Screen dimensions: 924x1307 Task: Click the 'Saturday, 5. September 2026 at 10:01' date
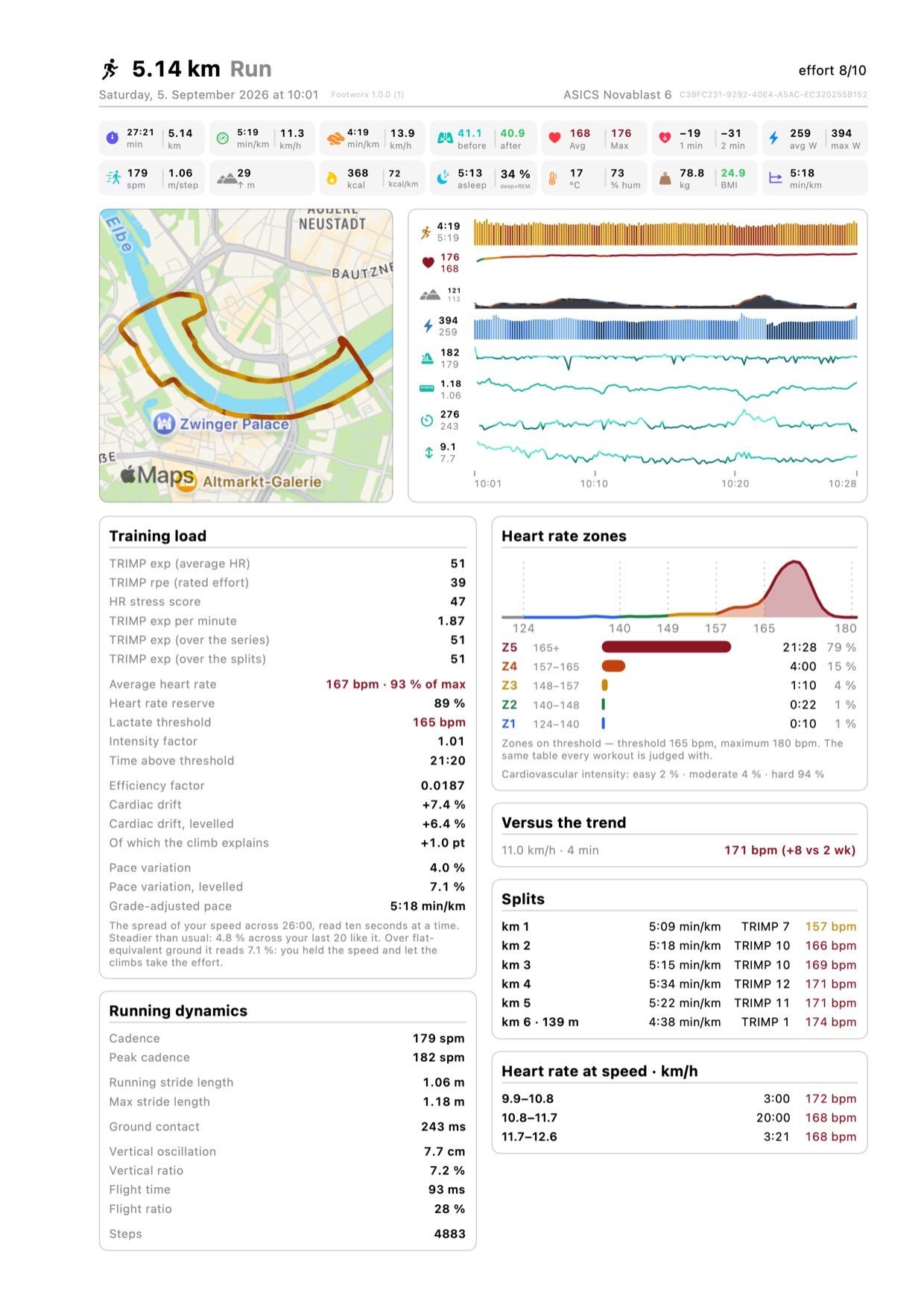[x=209, y=95]
